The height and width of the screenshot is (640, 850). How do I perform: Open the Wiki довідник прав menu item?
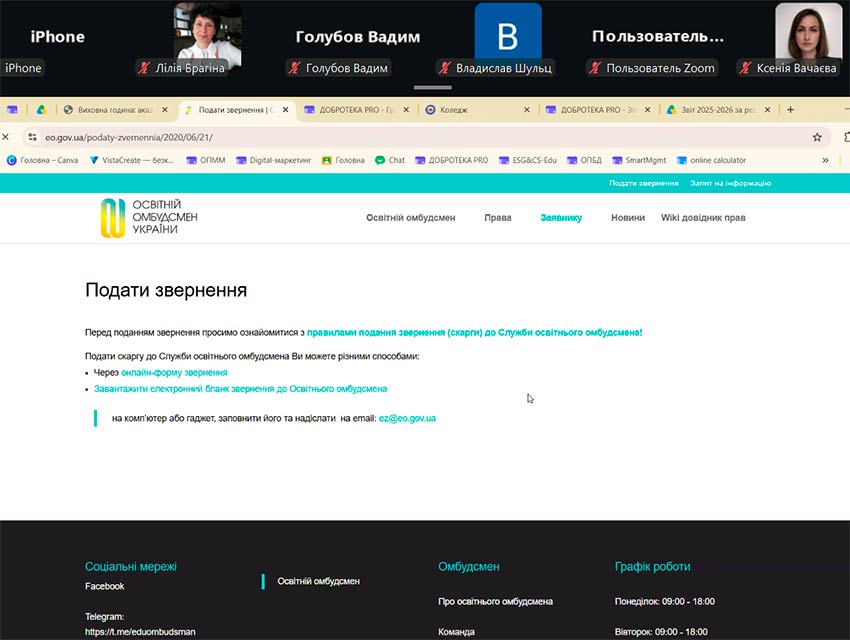(703, 217)
